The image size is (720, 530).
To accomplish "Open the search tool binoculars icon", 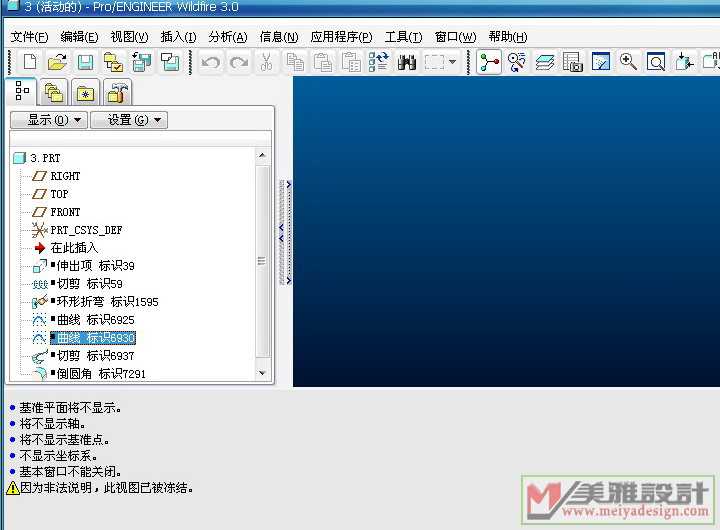I will [x=407, y=62].
